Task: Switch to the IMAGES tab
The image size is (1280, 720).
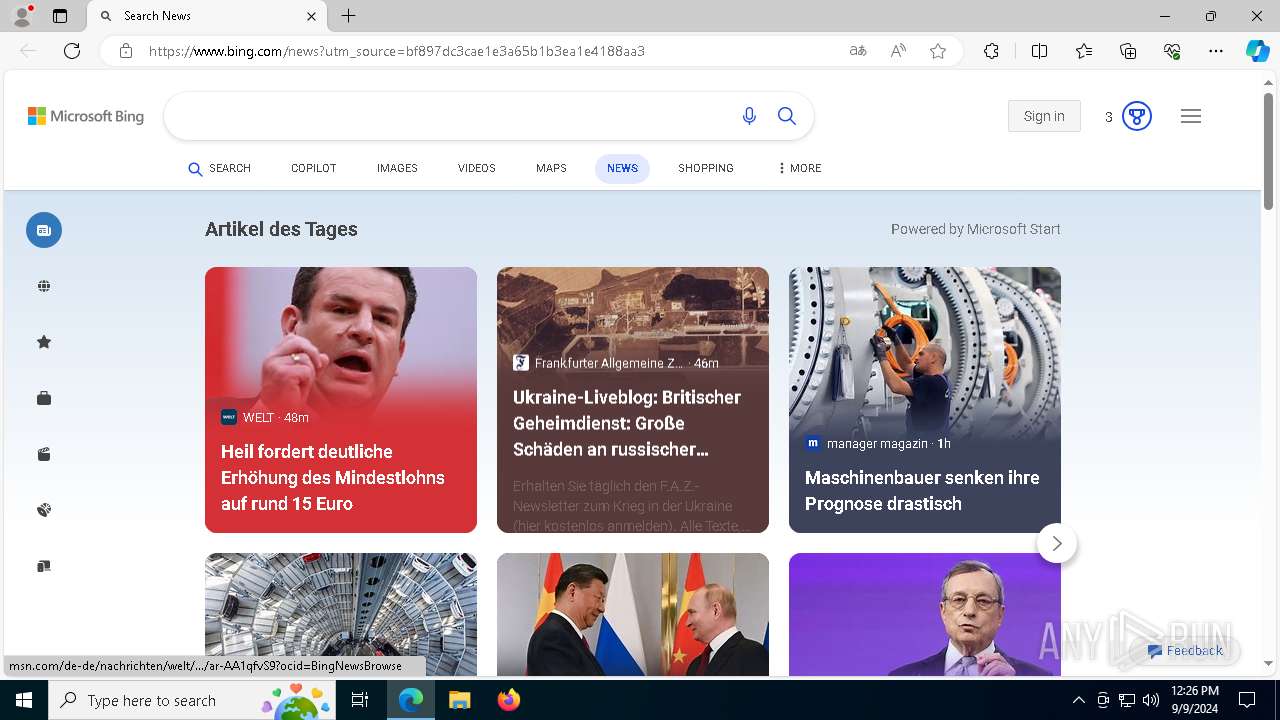Action: tap(397, 168)
